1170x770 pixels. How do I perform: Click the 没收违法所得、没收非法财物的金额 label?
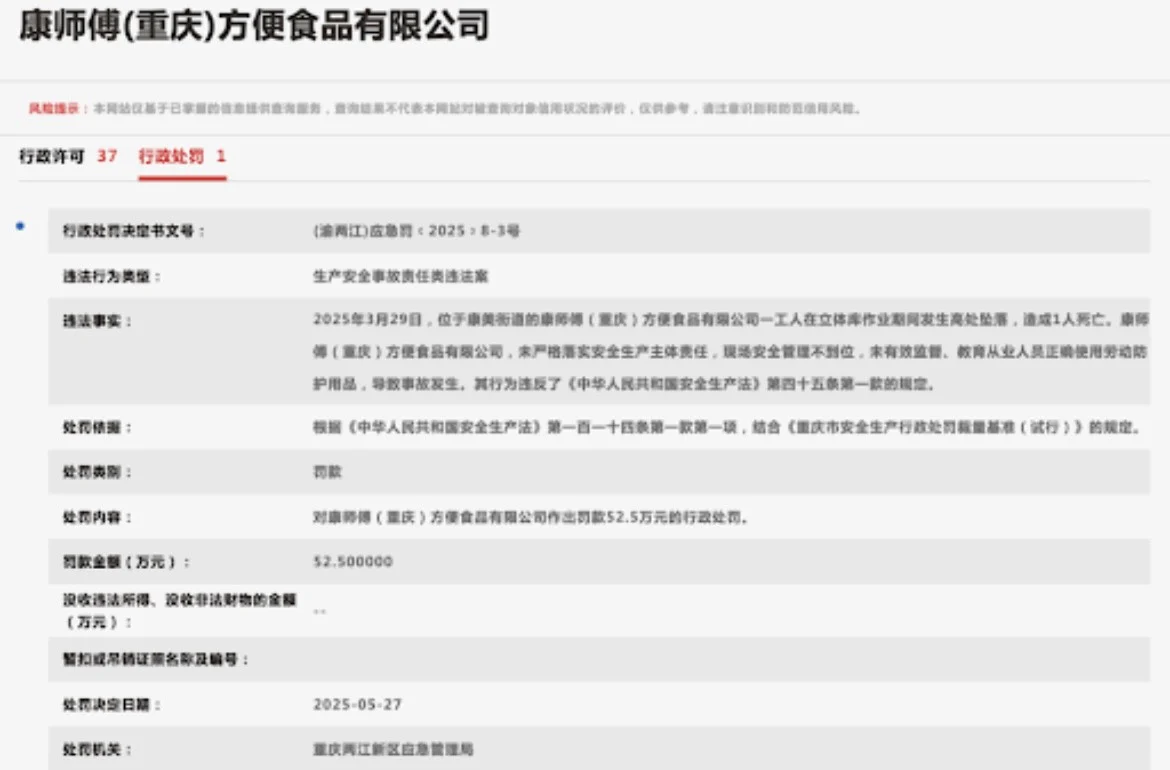point(180,610)
